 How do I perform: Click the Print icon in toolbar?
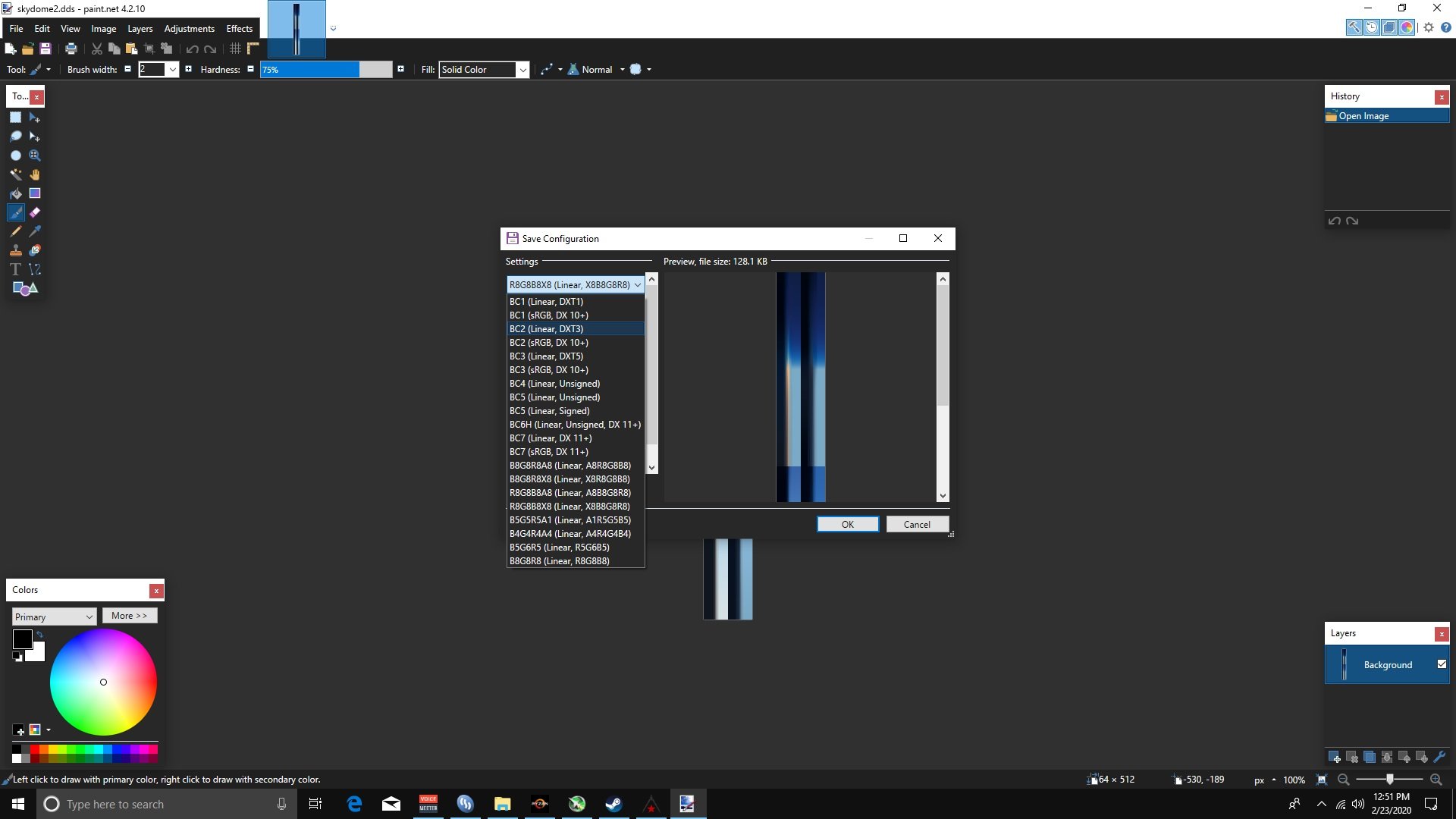pos(71,49)
